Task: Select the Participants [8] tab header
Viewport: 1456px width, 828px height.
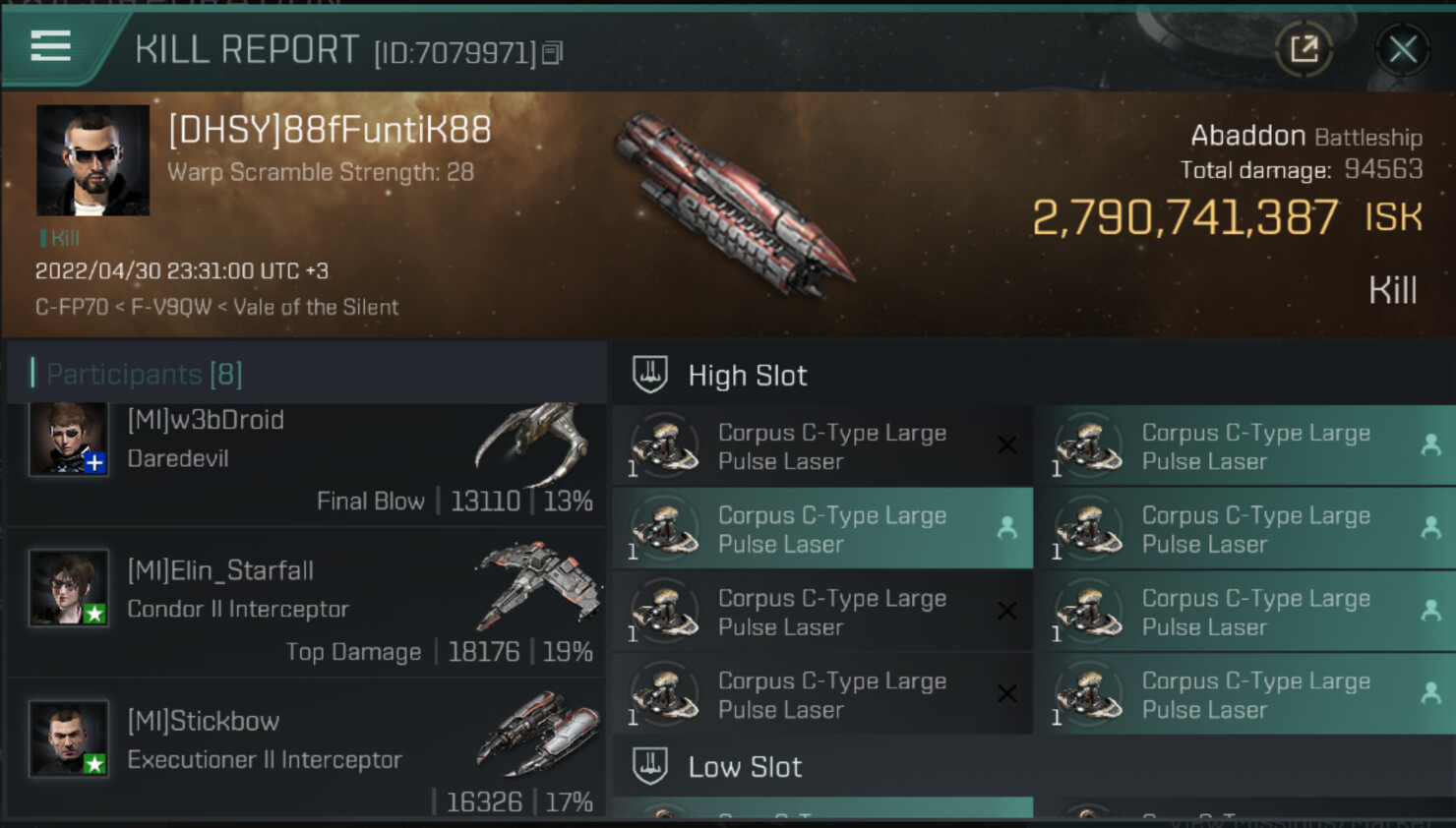Action: coord(144,374)
